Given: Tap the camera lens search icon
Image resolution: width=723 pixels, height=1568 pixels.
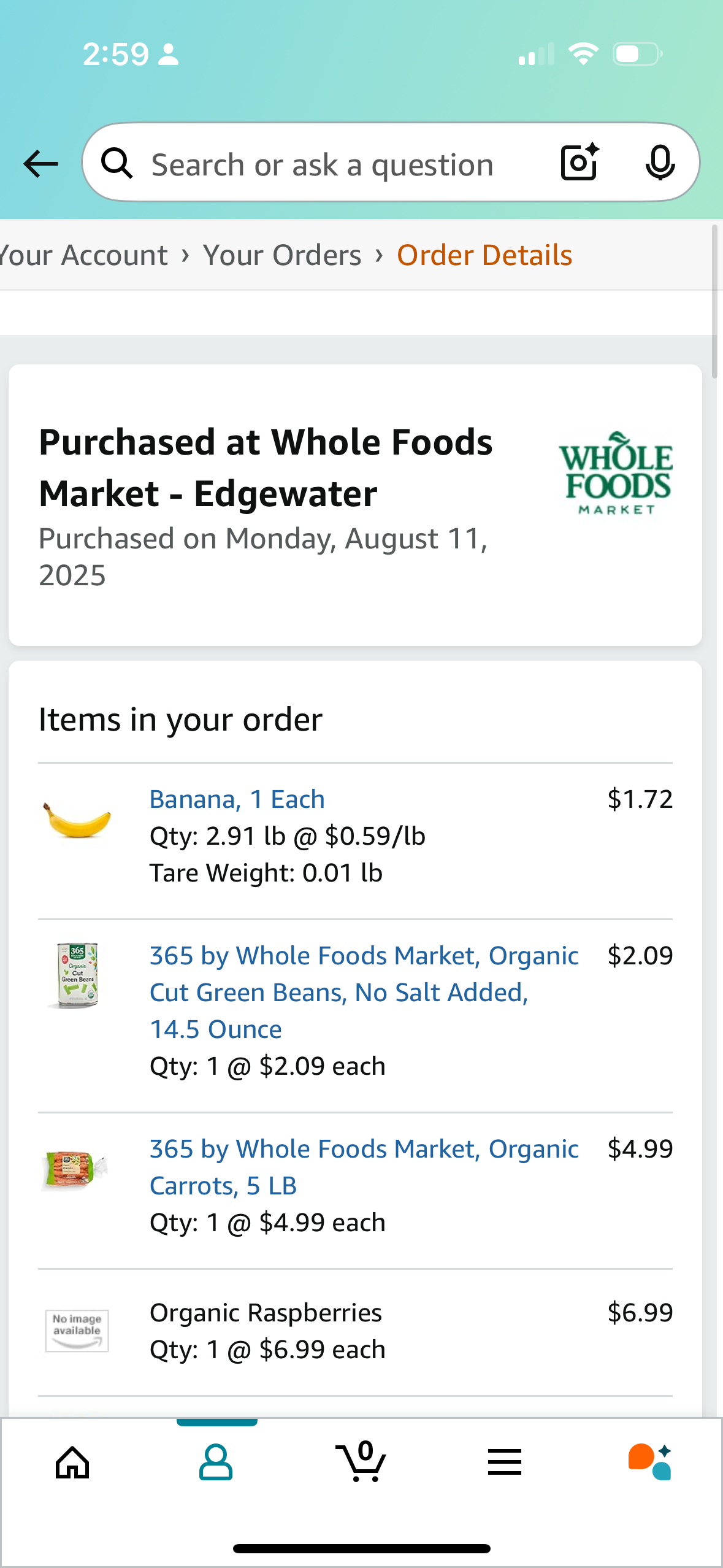Looking at the screenshot, I should (580, 163).
